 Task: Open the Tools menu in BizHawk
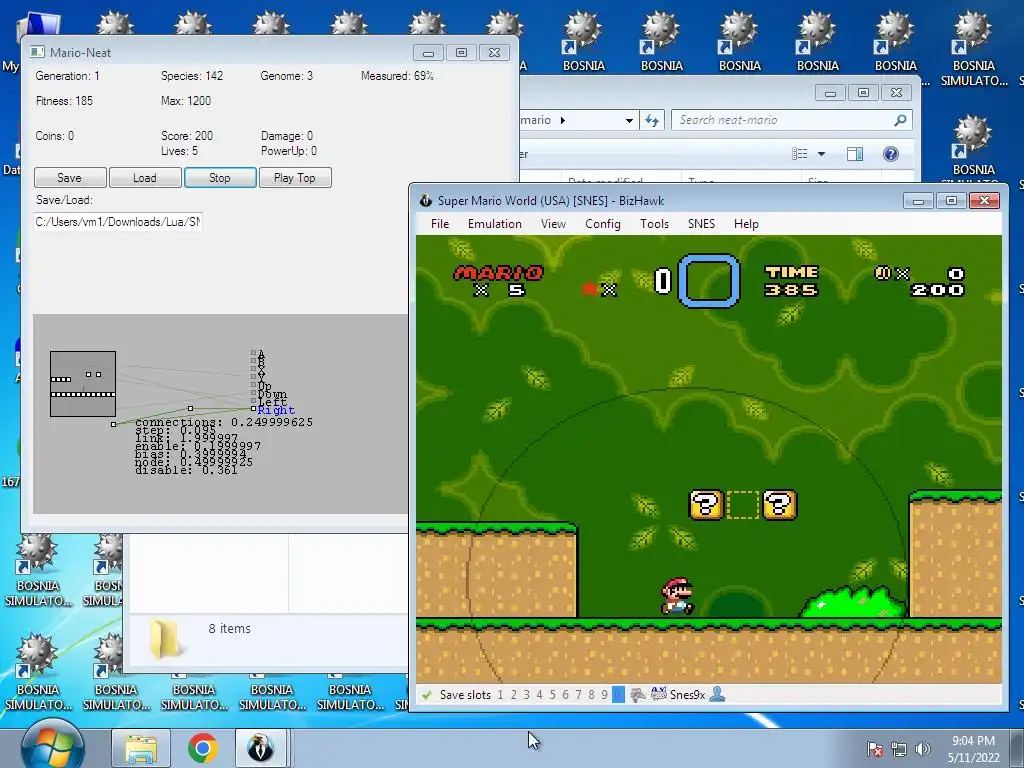point(654,224)
